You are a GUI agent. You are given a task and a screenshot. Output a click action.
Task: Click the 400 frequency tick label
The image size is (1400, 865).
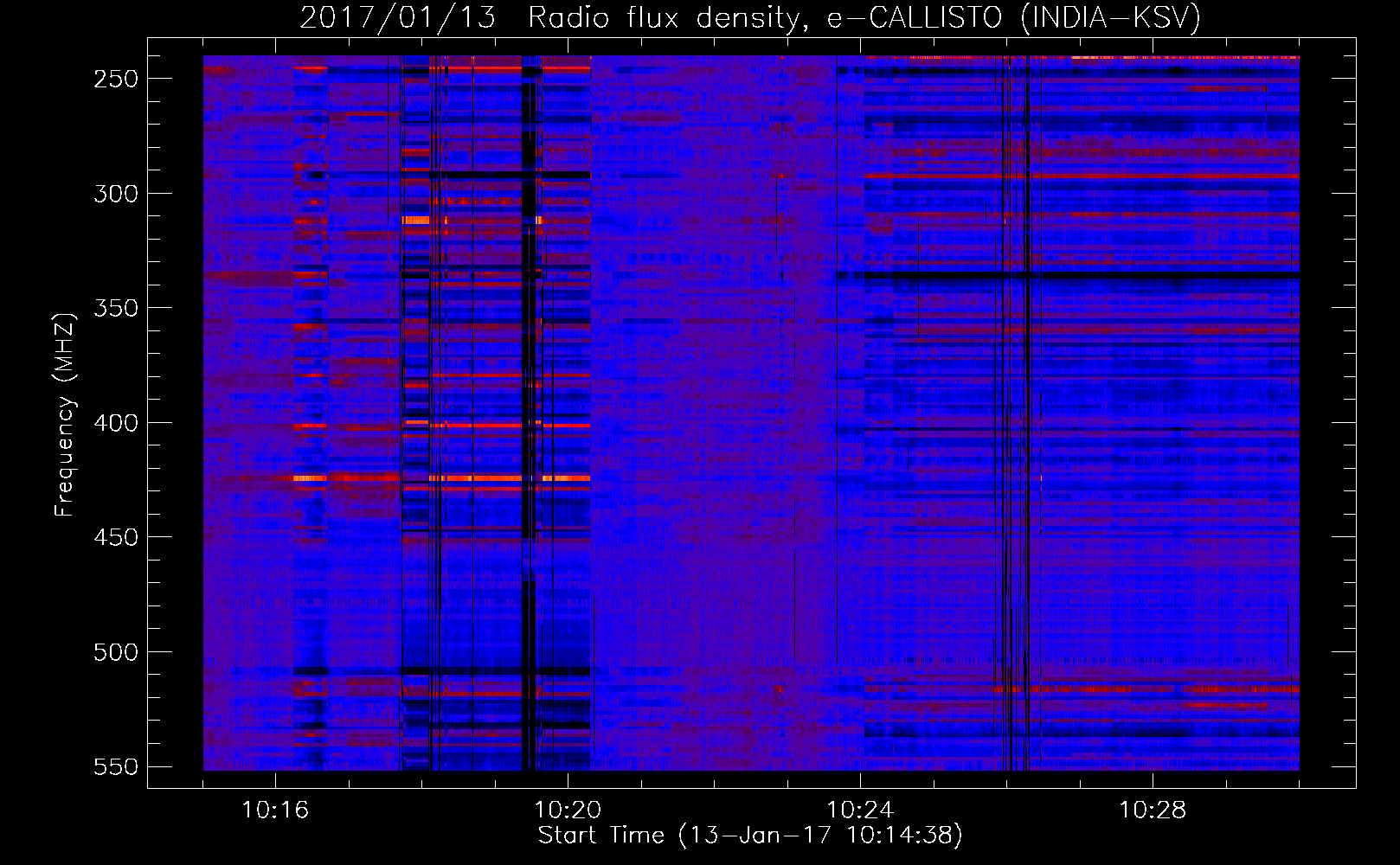coord(116,423)
